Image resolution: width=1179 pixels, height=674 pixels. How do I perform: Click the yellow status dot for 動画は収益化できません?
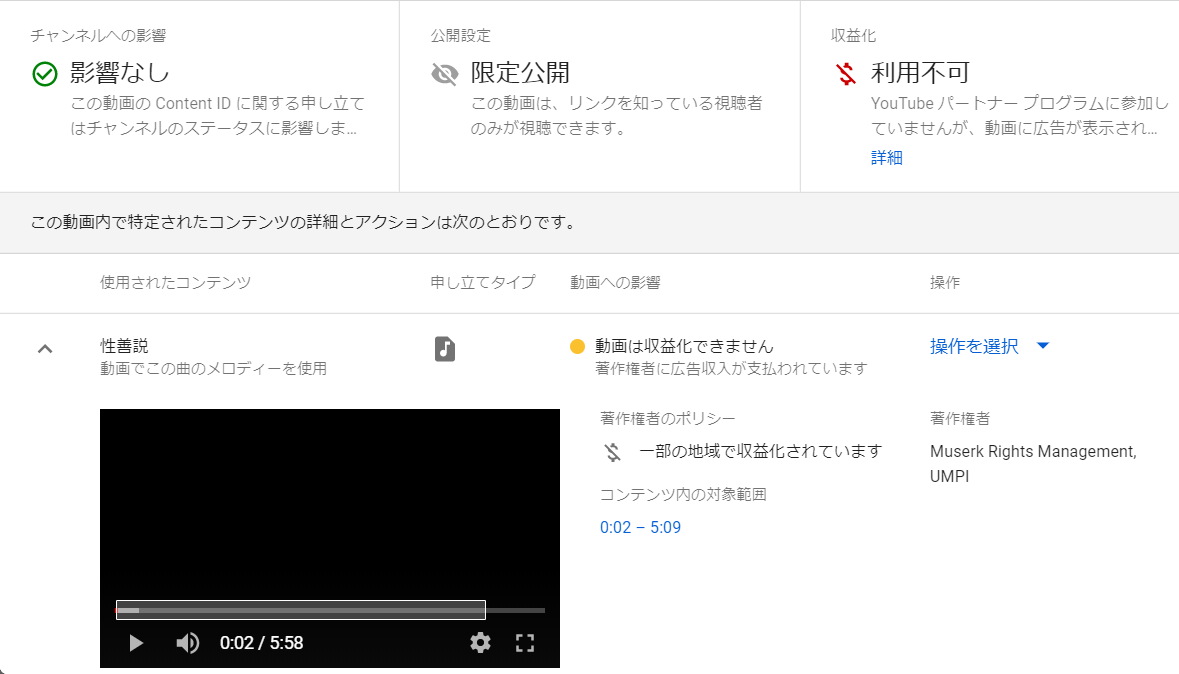(x=577, y=347)
